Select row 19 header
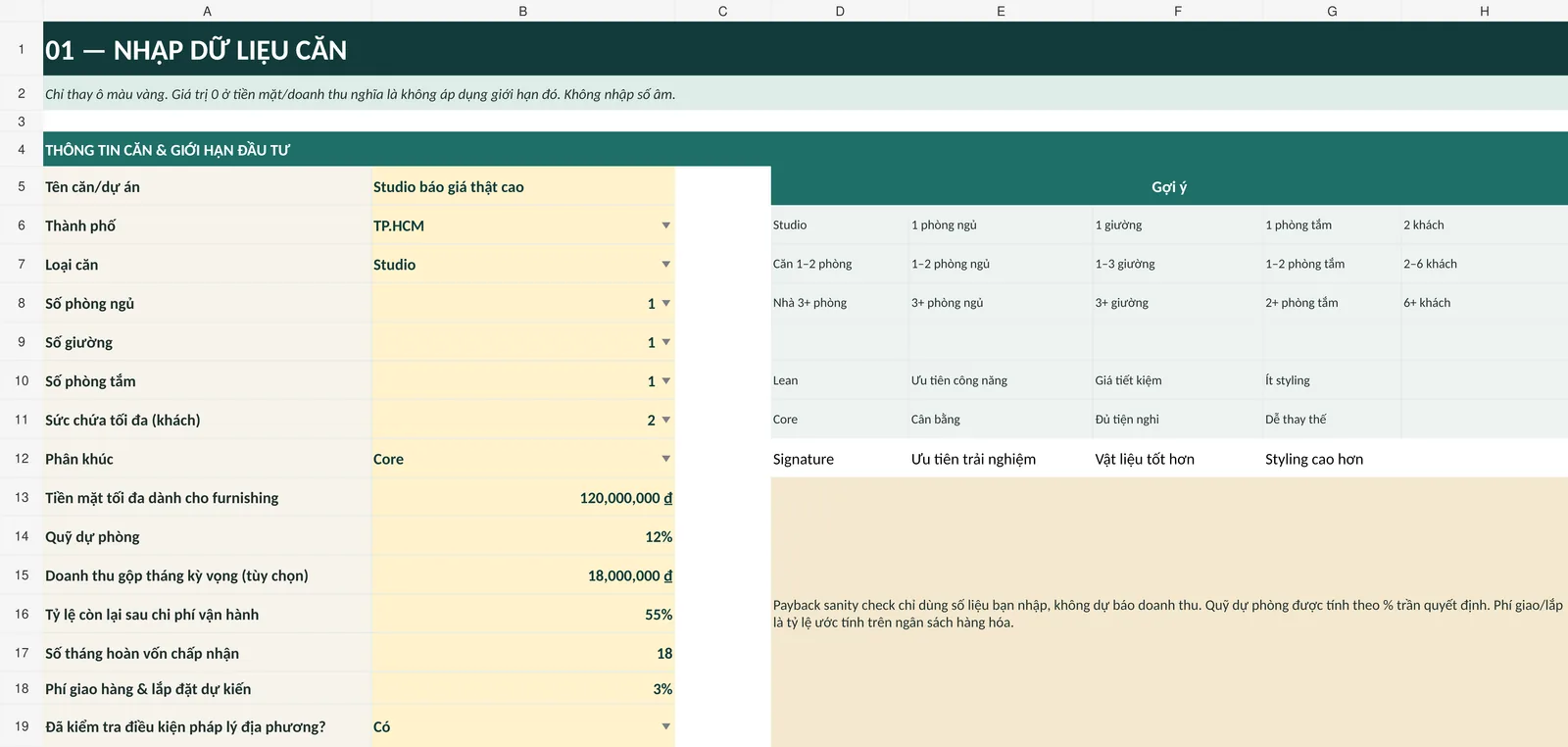Viewport: 1568px width, 747px height. tap(22, 726)
